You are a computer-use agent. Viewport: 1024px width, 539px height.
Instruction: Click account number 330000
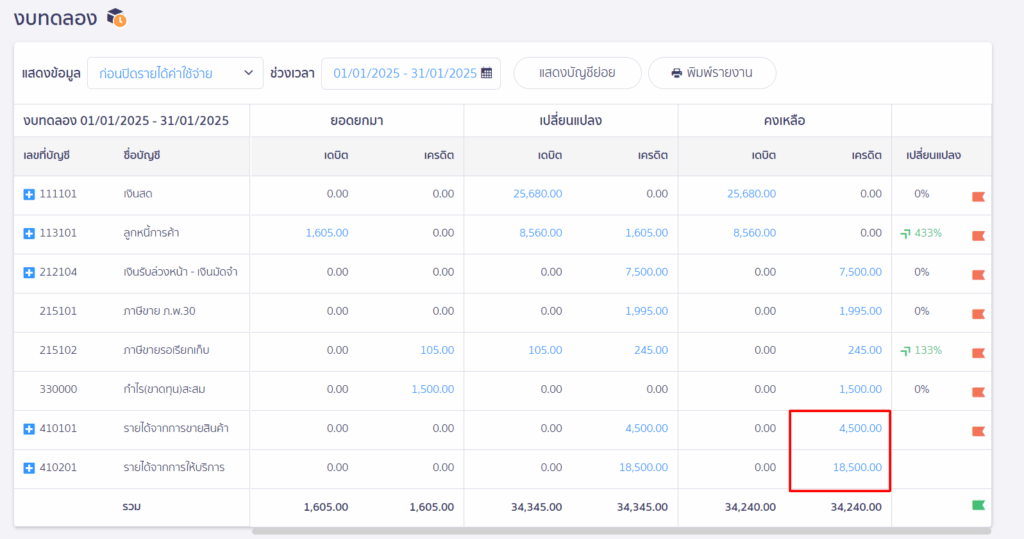pos(58,389)
